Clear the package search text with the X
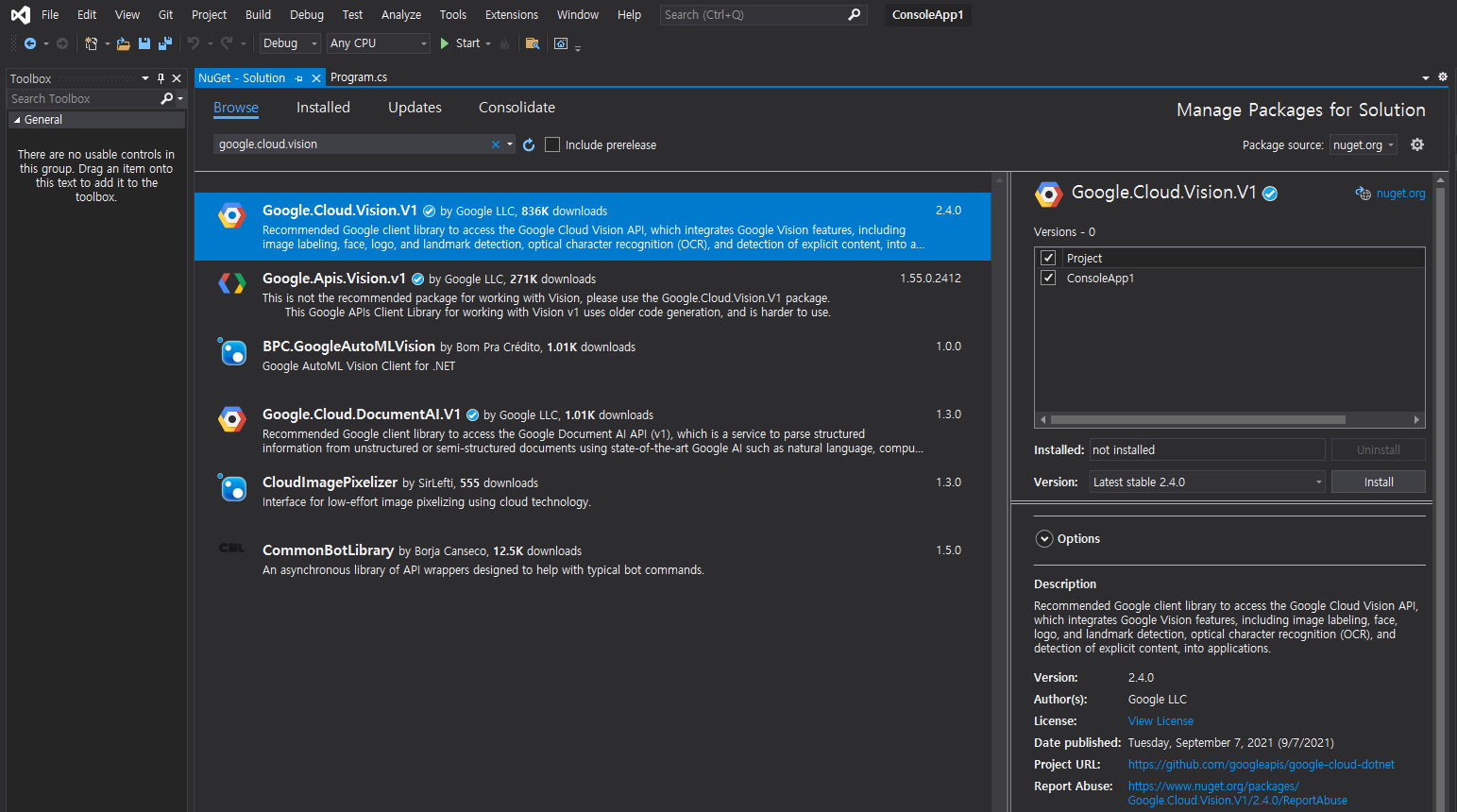This screenshot has width=1457, height=812. 496,144
